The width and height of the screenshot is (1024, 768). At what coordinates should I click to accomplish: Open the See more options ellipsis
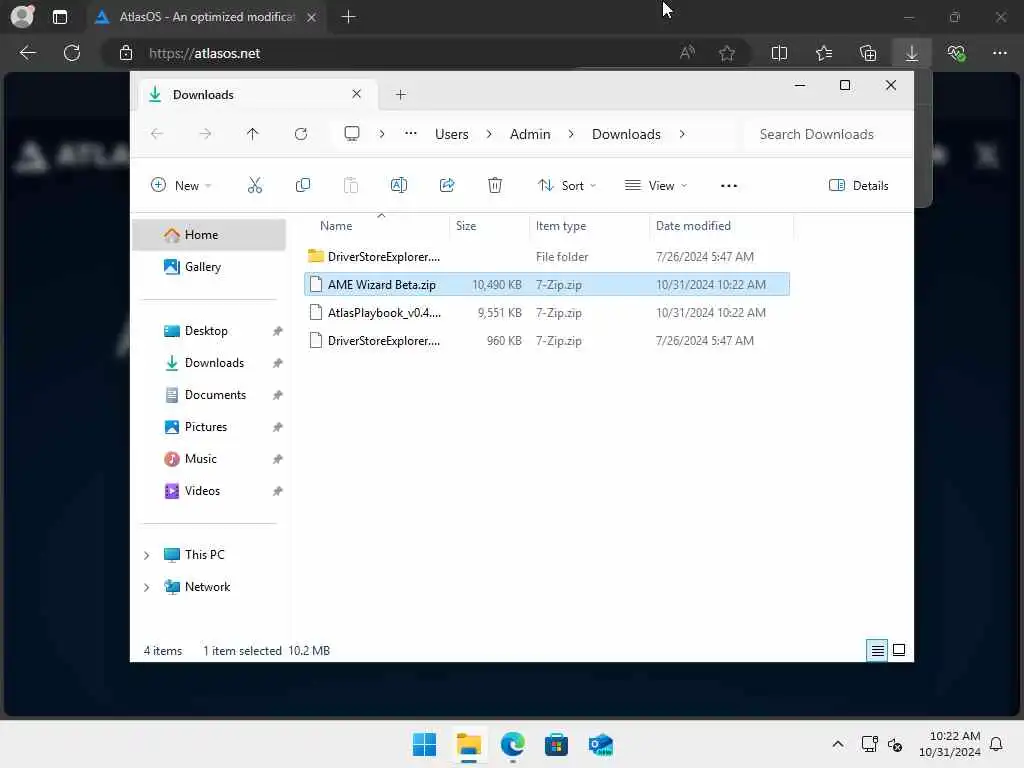tap(729, 186)
